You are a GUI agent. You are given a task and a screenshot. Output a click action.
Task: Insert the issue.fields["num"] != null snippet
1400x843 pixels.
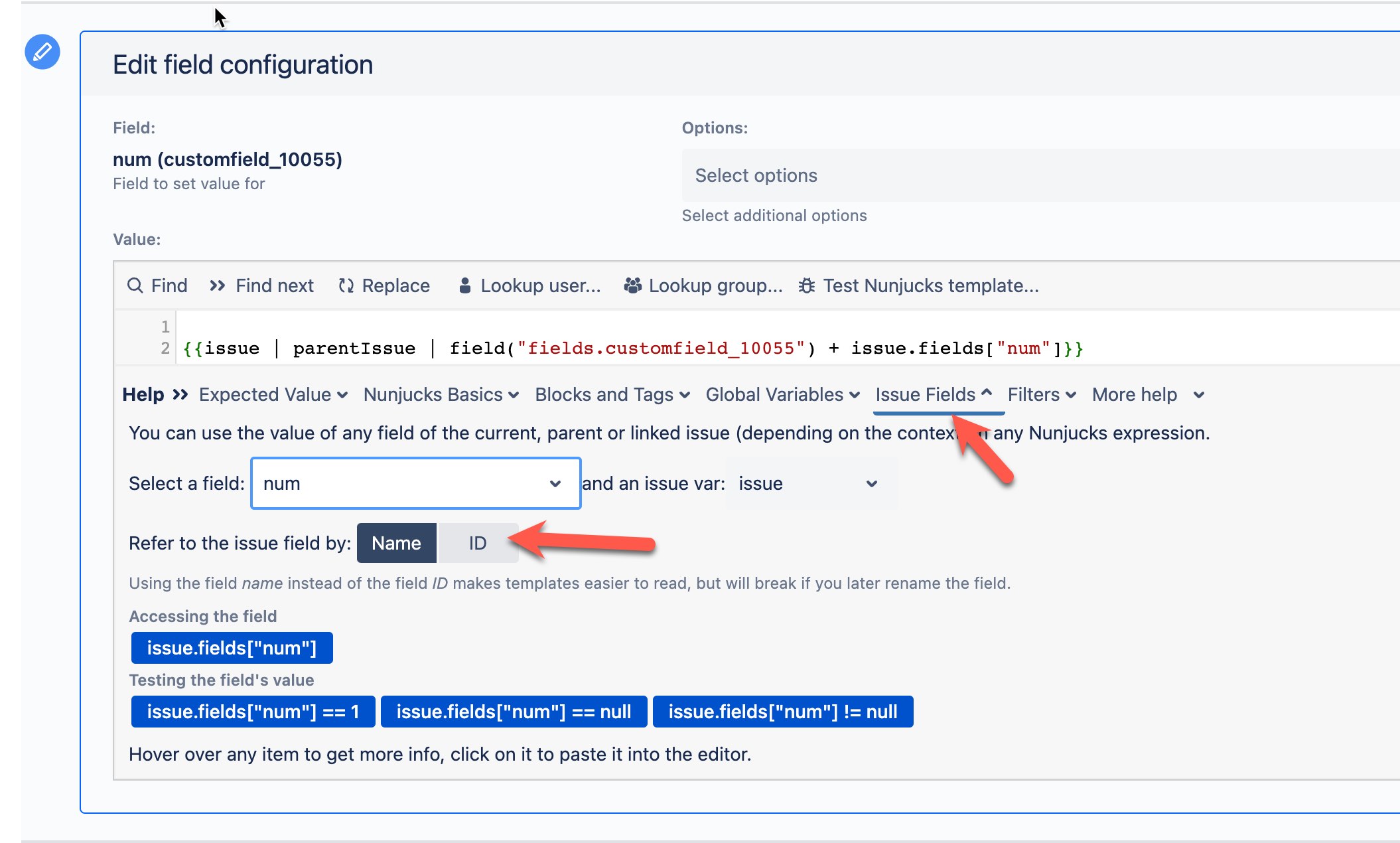point(782,712)
